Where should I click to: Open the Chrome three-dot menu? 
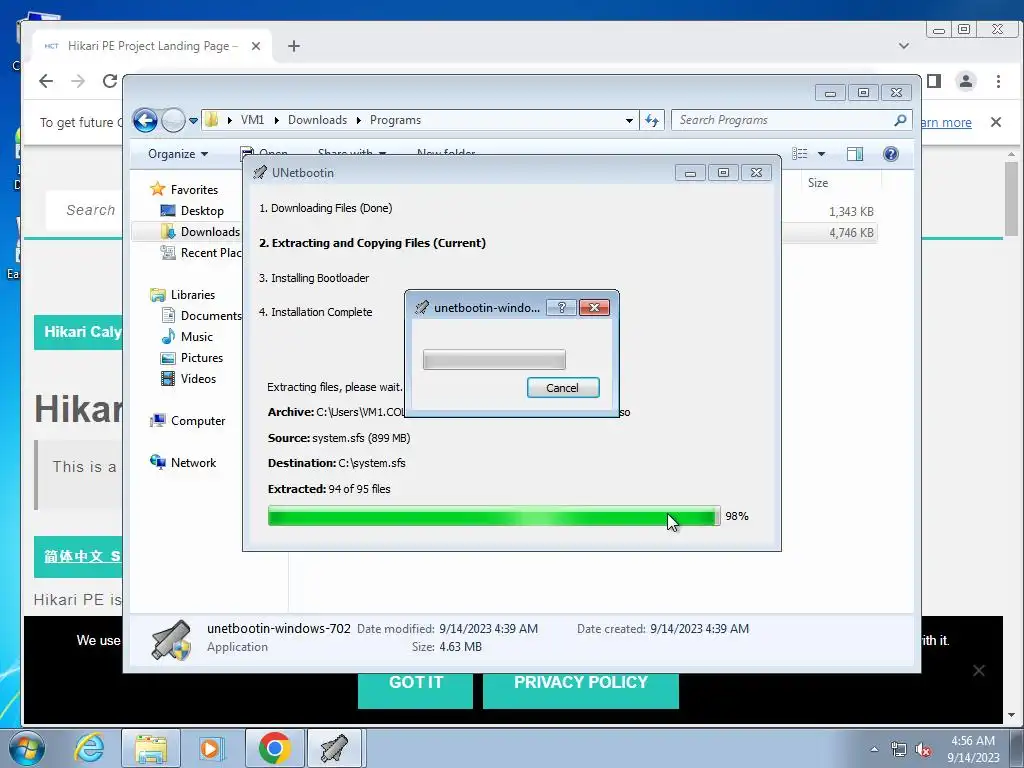coord(999,81)
